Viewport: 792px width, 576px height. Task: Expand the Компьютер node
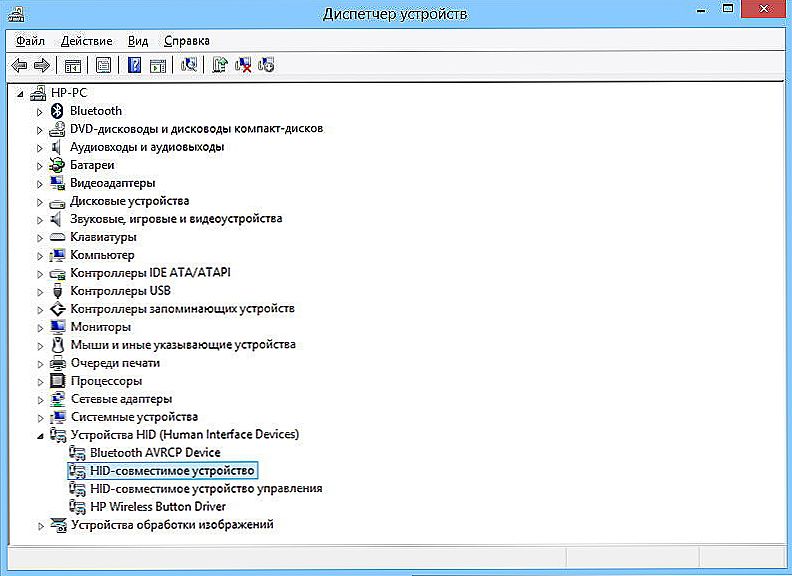[39, 256]
